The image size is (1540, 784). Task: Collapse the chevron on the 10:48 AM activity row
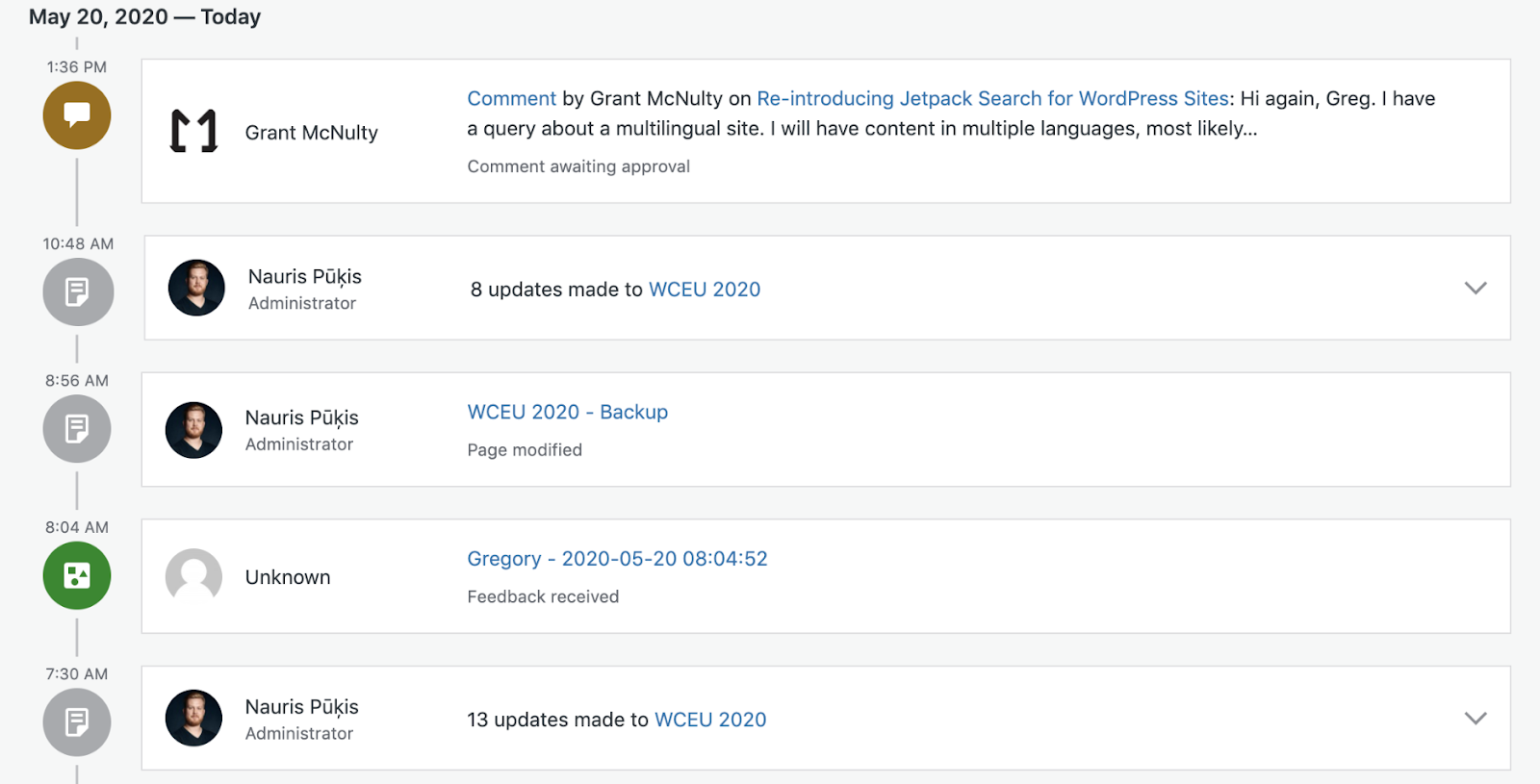(x=1476, y=289)
